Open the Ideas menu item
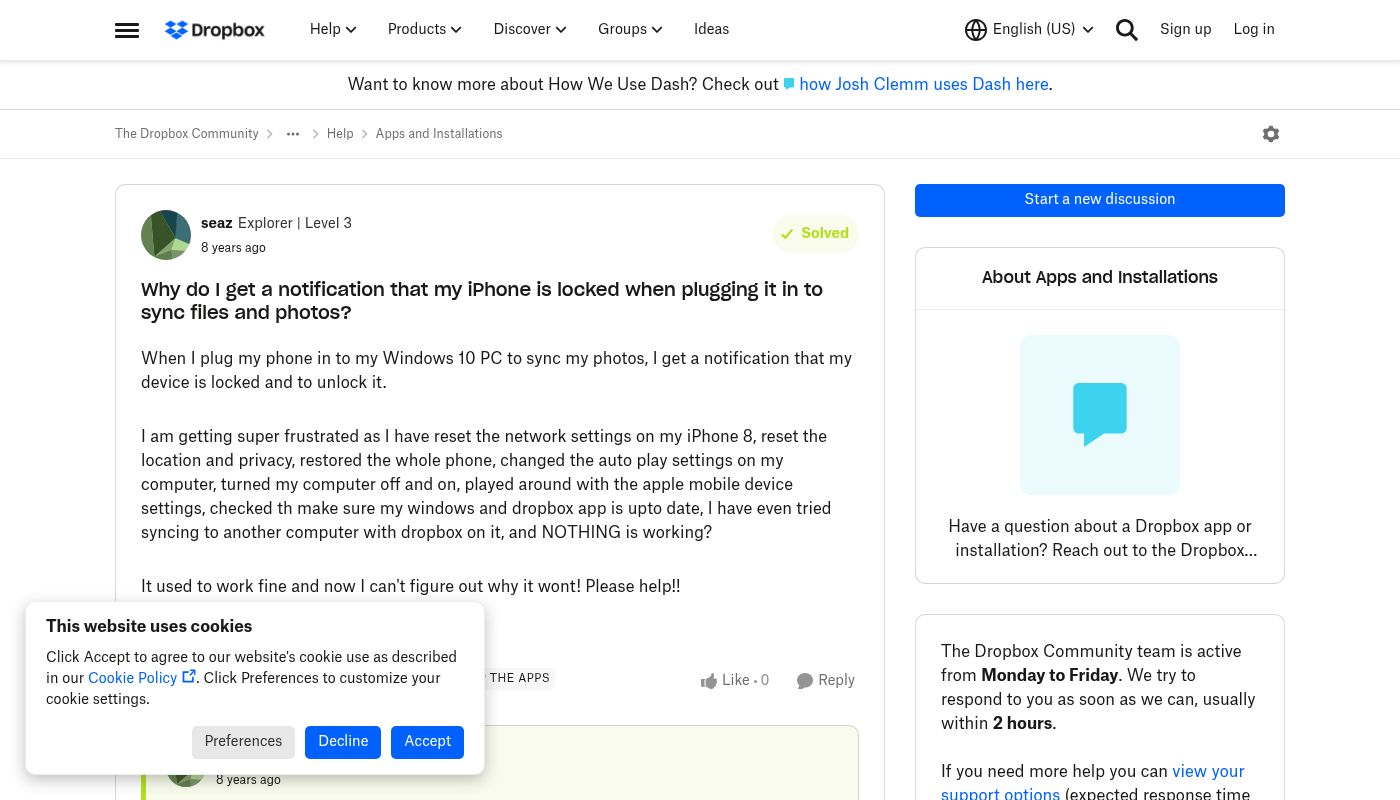 tap(711, 30)
